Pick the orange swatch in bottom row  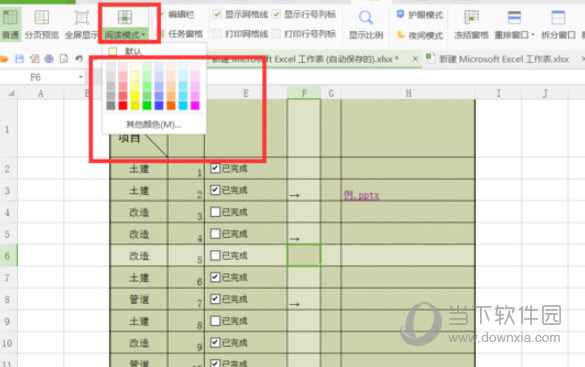coord(171,106)
